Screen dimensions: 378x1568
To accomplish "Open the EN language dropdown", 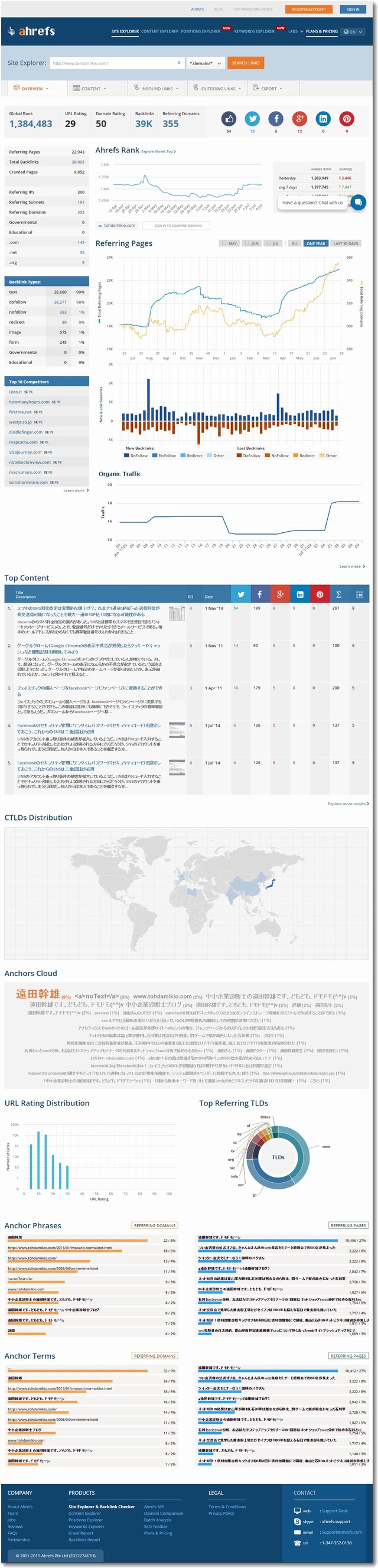I will pyautogui.click(x=353, y=32).
